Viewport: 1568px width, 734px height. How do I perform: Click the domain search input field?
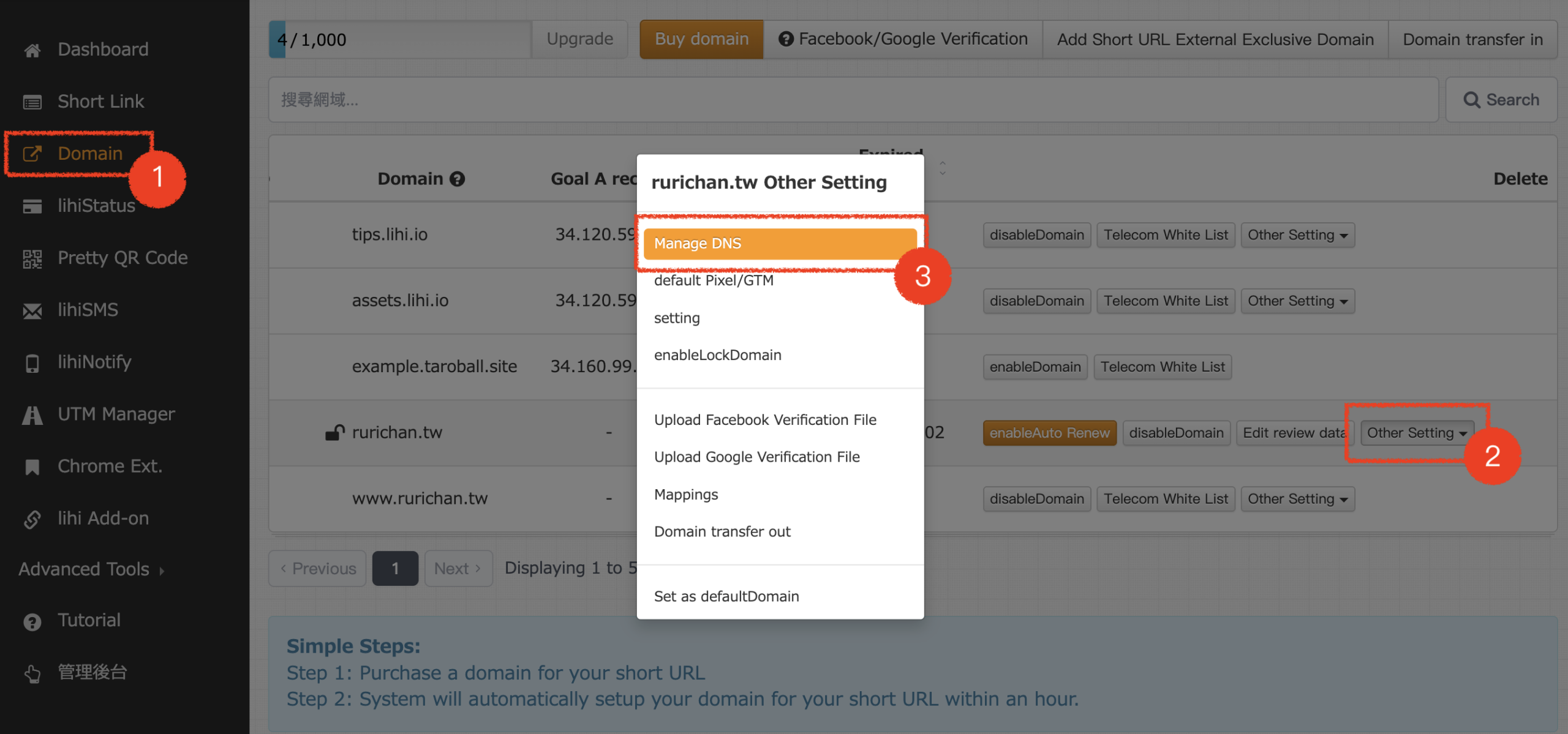(853, 100)
